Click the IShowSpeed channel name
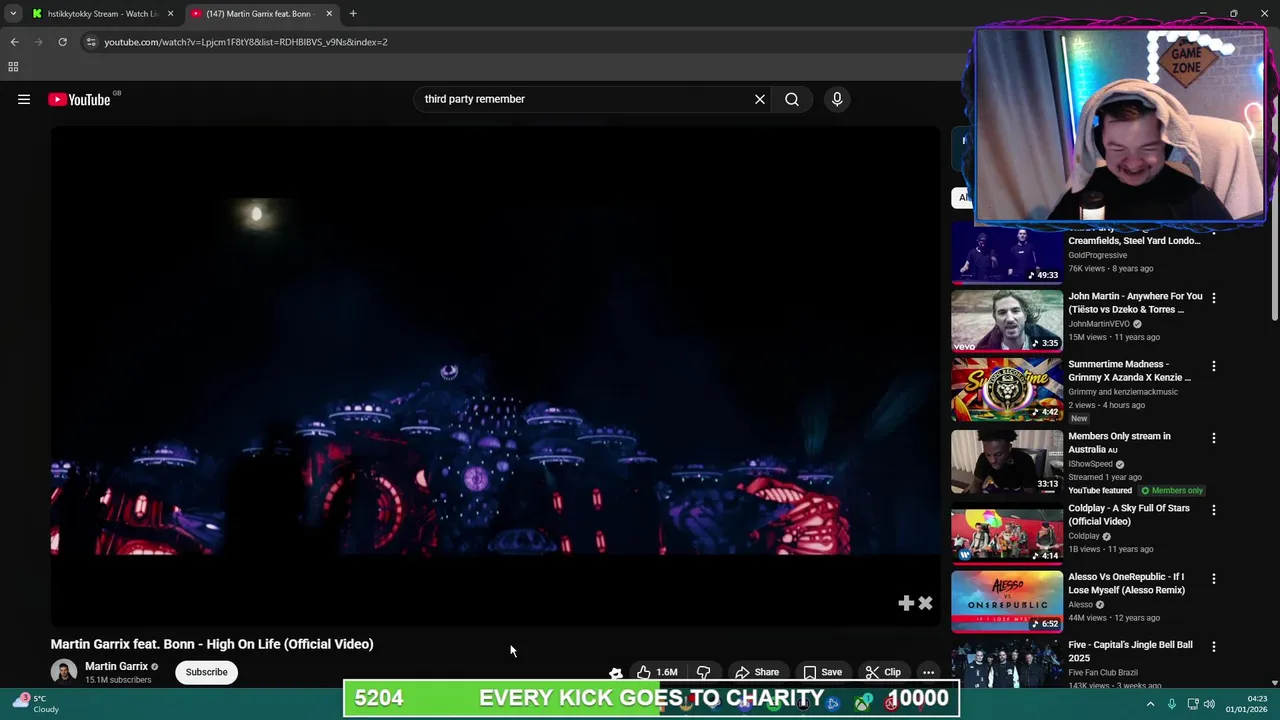This screenshot has width=1280, height=720. coord(1090,464)
